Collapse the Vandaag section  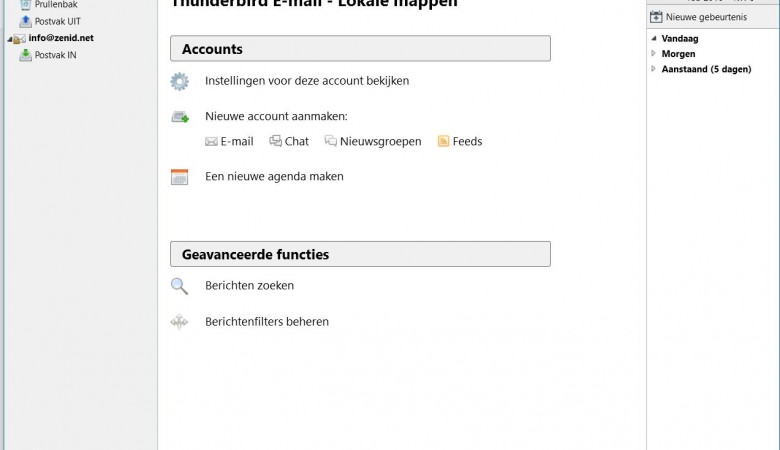pos(654,38)
